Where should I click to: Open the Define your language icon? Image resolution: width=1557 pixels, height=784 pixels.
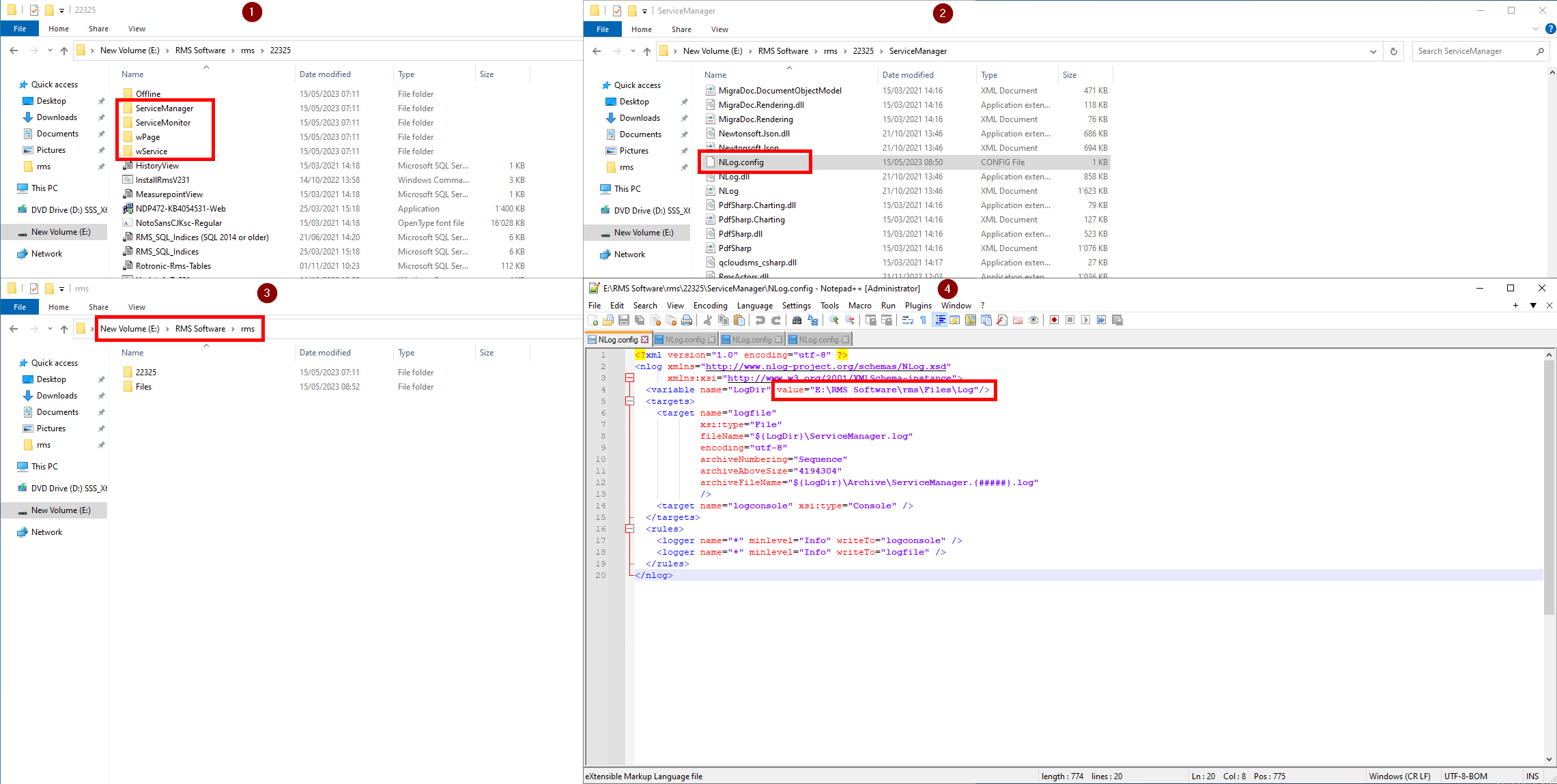[955, 320]
